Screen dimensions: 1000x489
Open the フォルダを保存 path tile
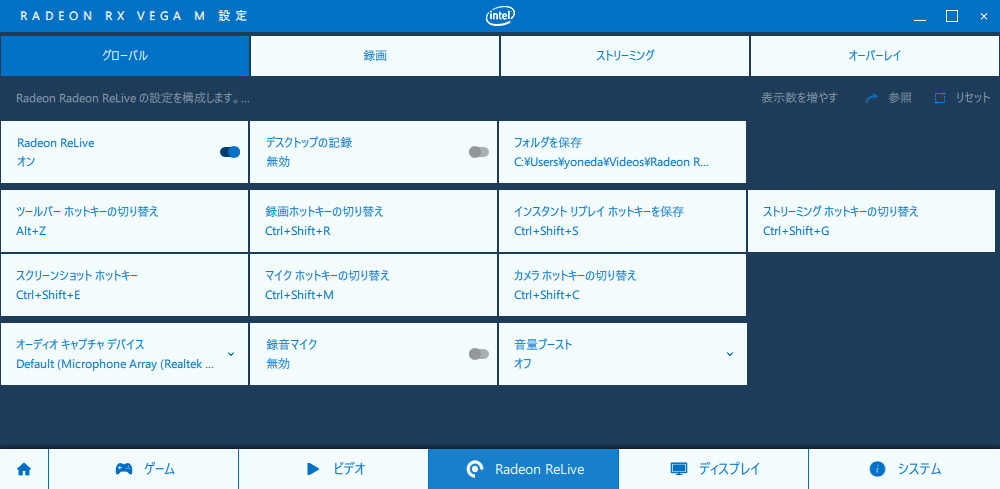622,152
